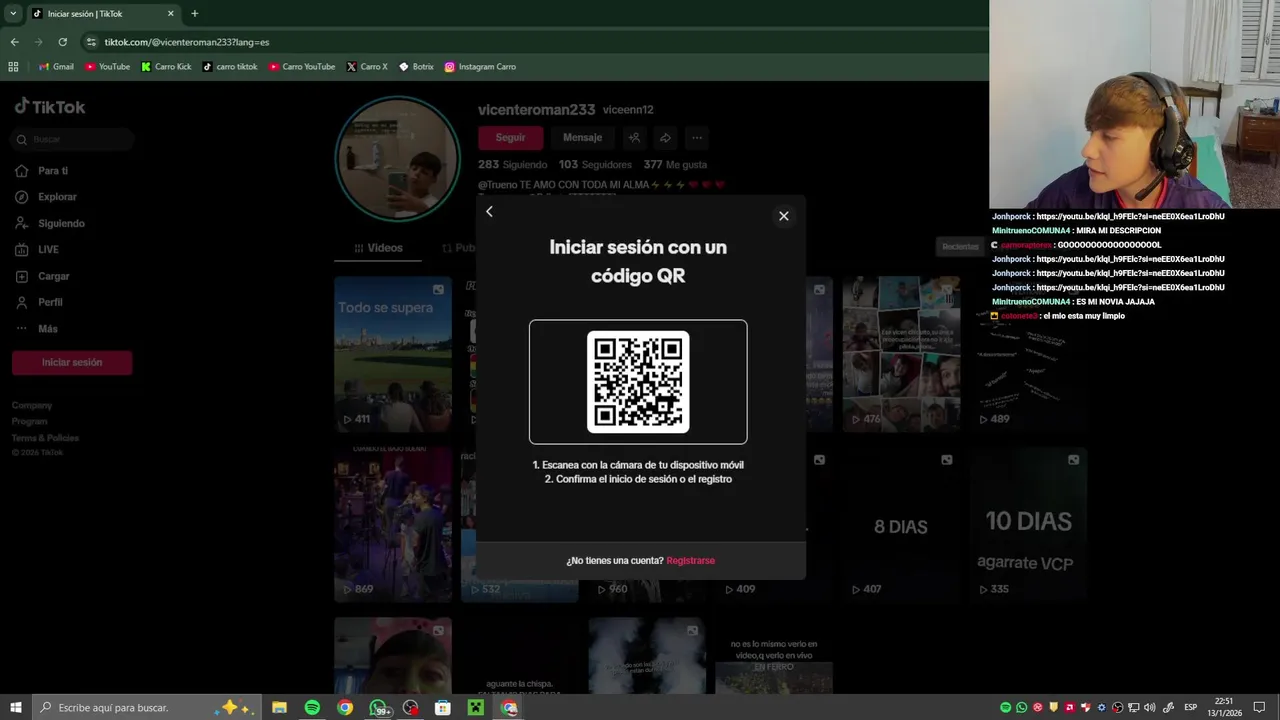Image resolution: width=1280 pixels, height=720 pixels.
Task: Click the Terms & Policies footer link
Action: coord(45,438)
